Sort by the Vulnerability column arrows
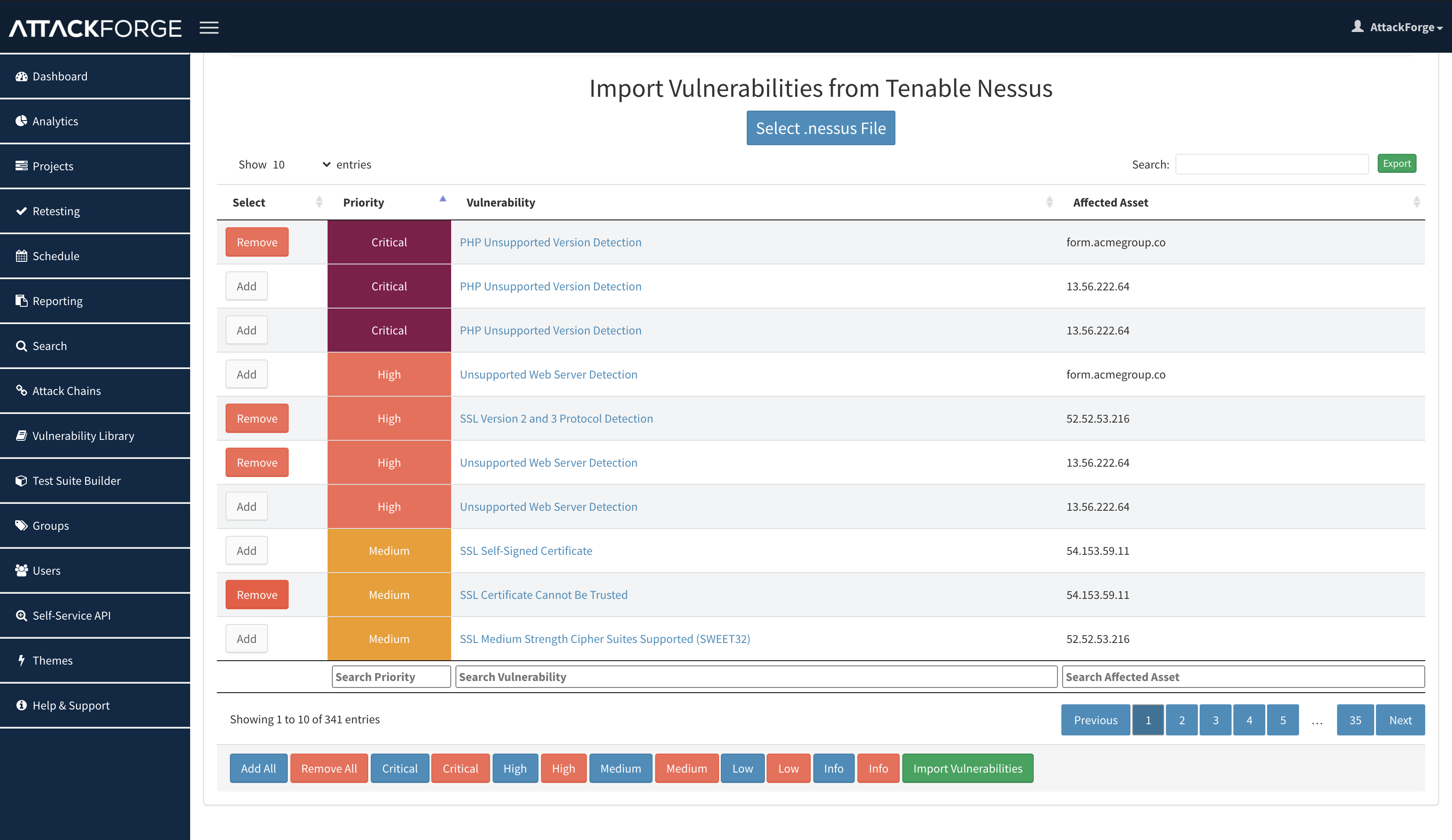1452x840 pixels. coord(1049,202)
